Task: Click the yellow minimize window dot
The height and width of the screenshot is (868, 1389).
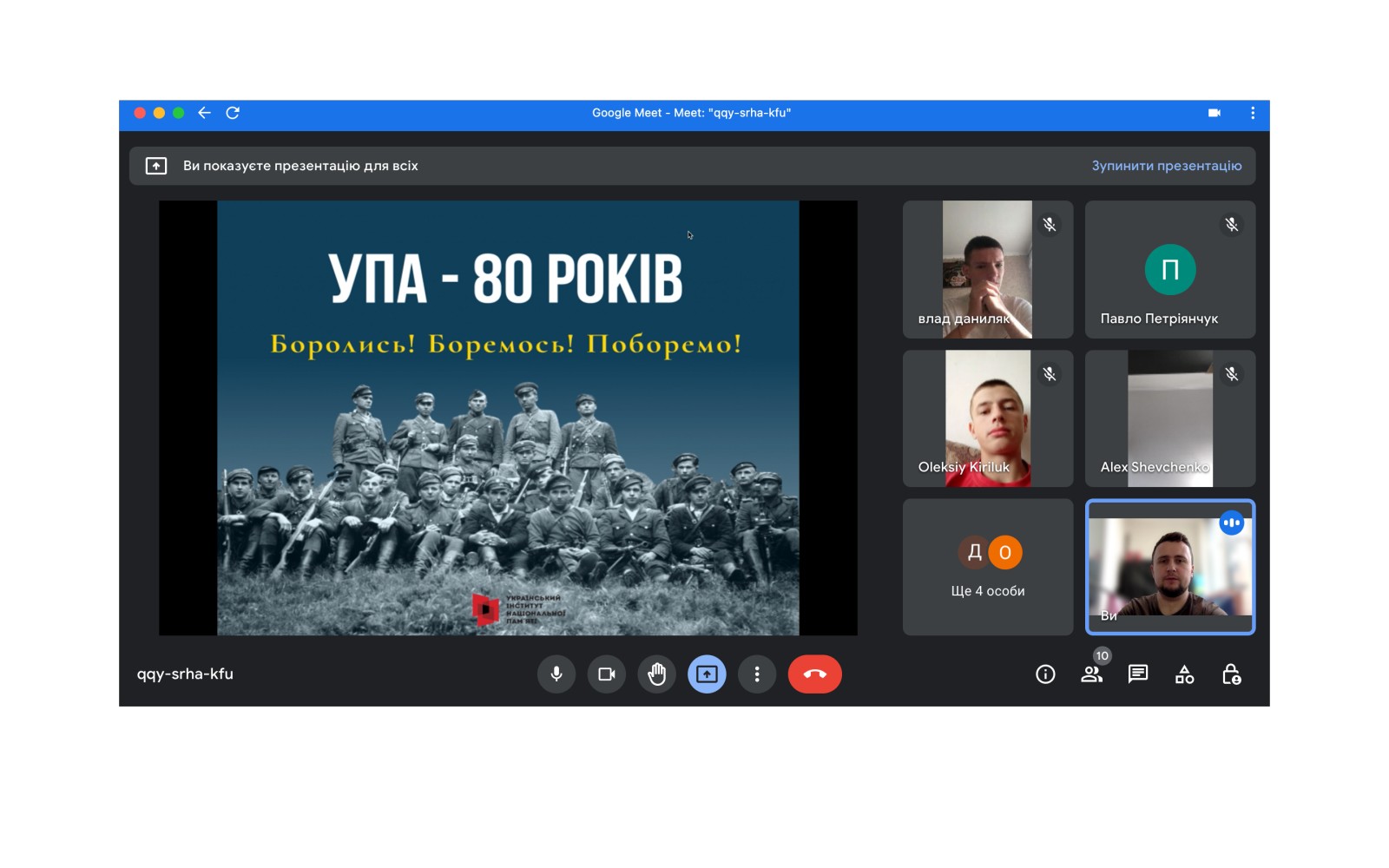Action: [x=159, y=113]
